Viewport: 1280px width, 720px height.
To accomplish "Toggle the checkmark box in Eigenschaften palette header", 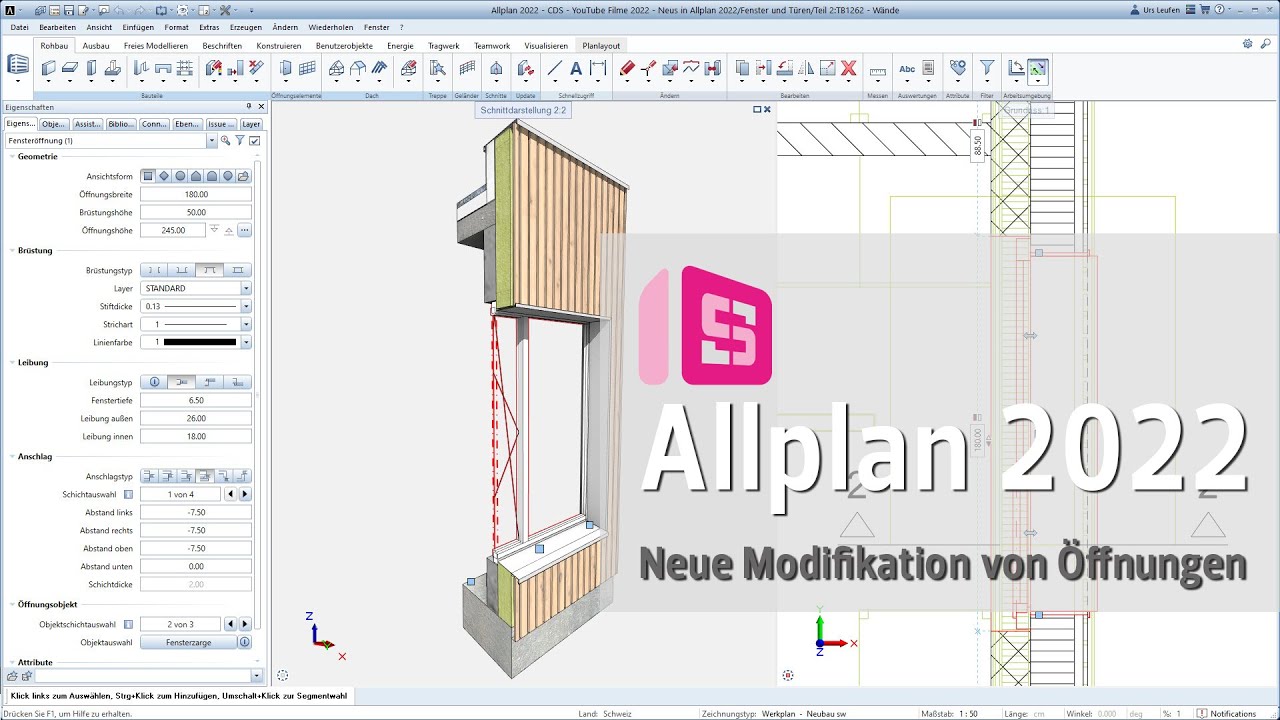I will [255, 141].
